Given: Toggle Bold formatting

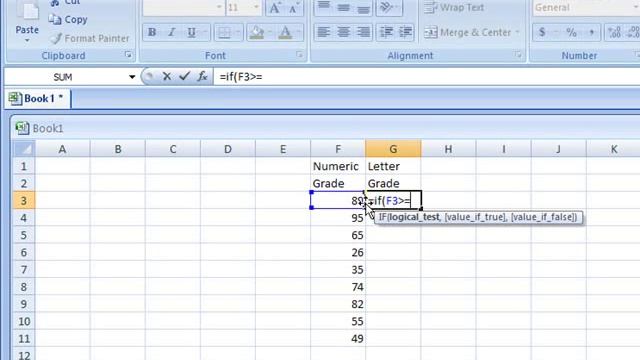Looking at the screenshot, I should (152, 32).
